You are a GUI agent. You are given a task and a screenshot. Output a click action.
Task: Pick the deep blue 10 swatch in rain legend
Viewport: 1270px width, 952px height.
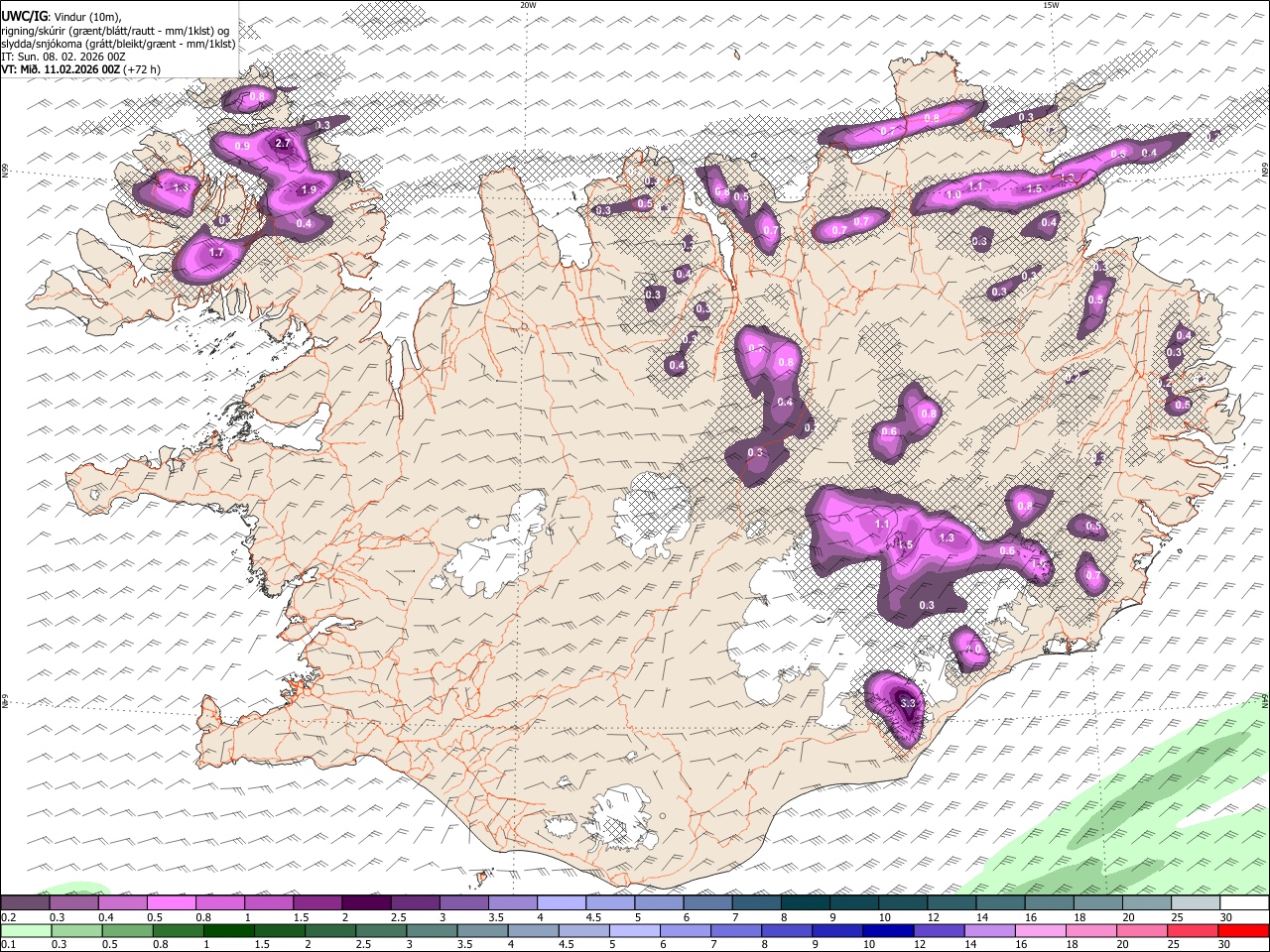click(888, 930)
